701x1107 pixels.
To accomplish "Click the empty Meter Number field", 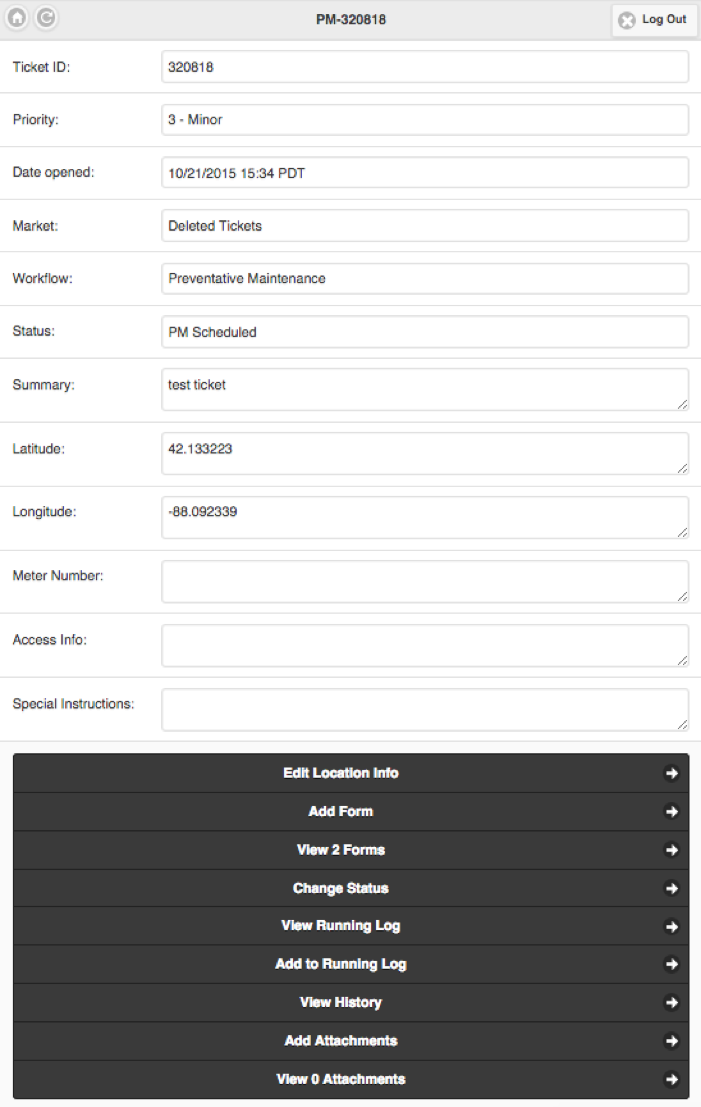I will 424,581.
